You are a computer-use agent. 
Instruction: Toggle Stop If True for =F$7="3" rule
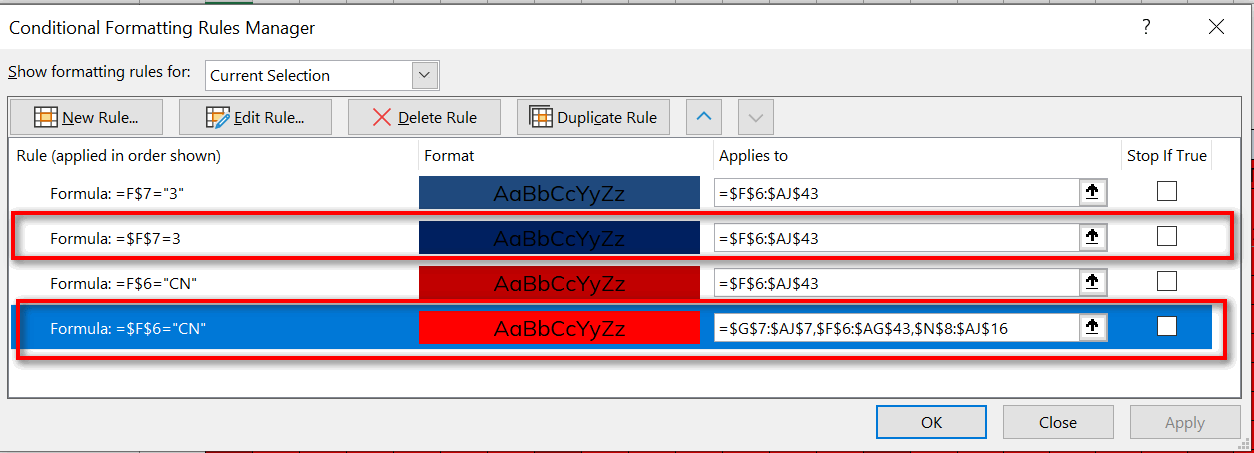[x=1166, y=192]
